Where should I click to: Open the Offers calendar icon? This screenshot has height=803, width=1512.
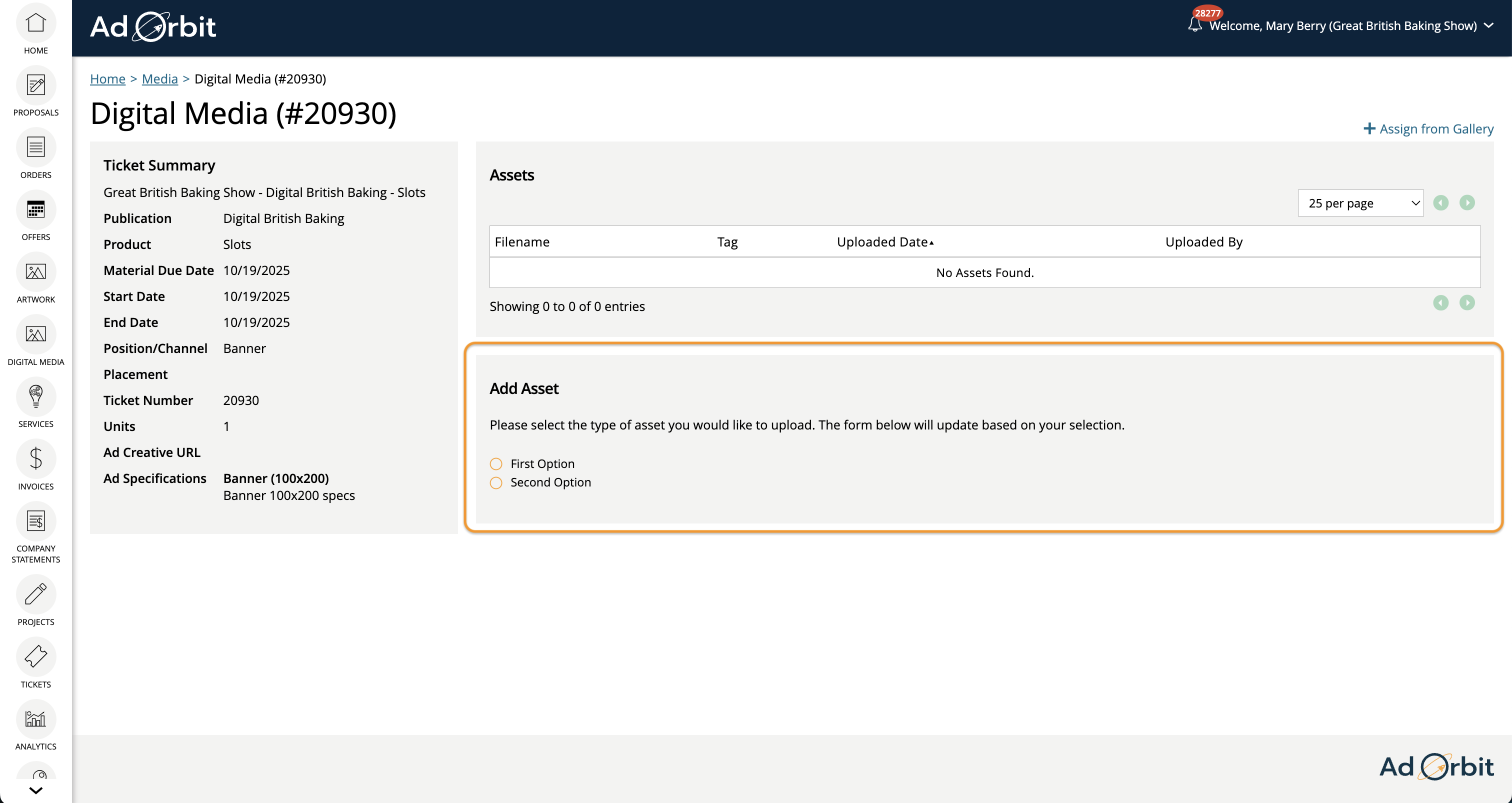point(36,210)
